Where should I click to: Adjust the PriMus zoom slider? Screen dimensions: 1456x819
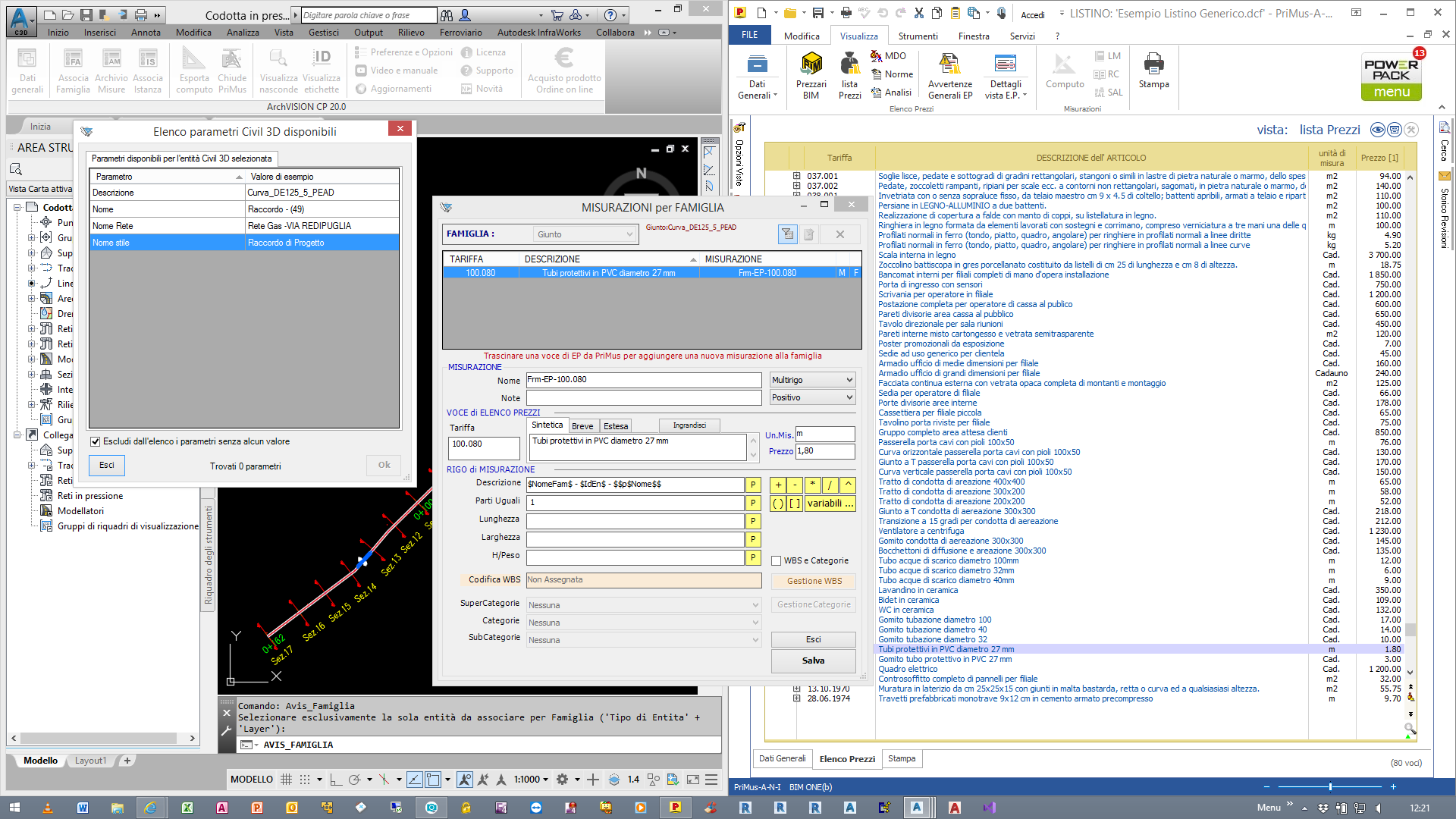coord(1330,787)
